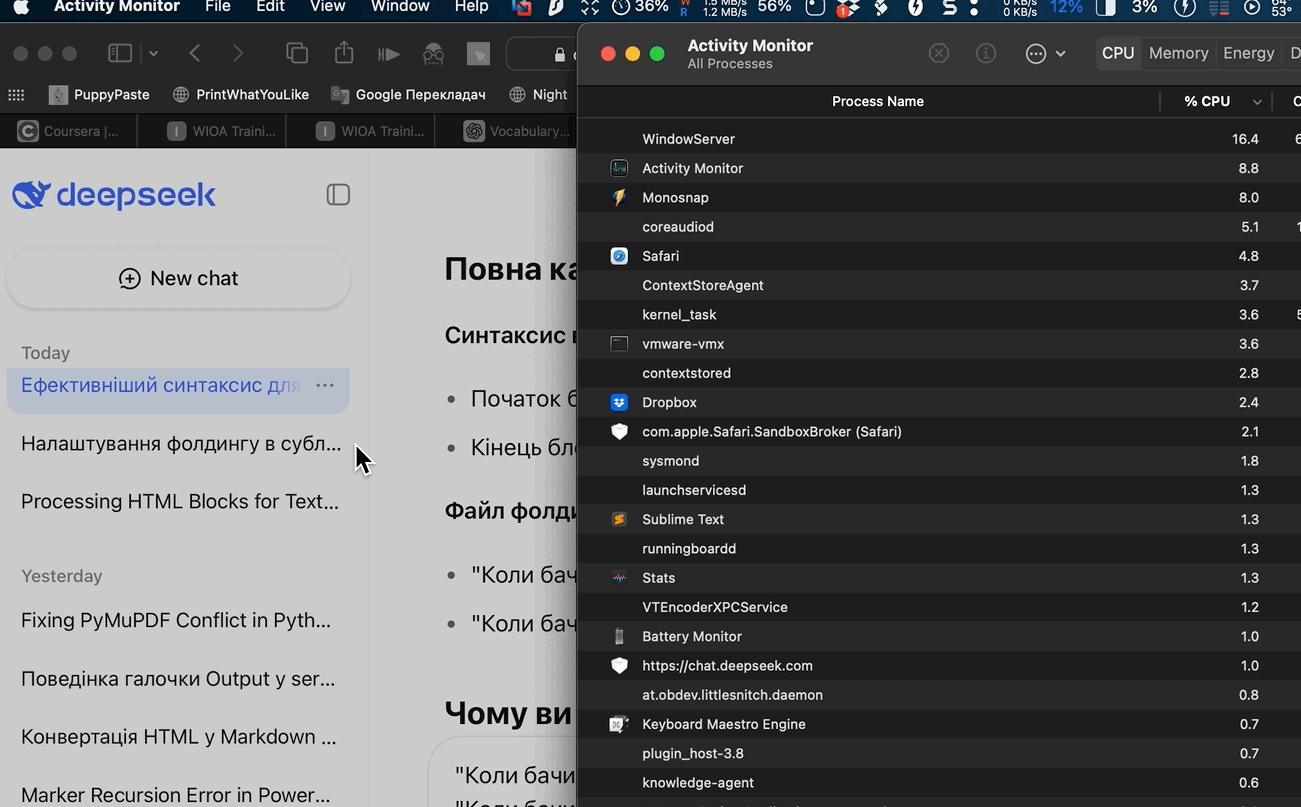Screen dimensions: 1301x807
Task: Open the Fixing PyMuPDF Conflict chat
Action: (x=176, y=620)
